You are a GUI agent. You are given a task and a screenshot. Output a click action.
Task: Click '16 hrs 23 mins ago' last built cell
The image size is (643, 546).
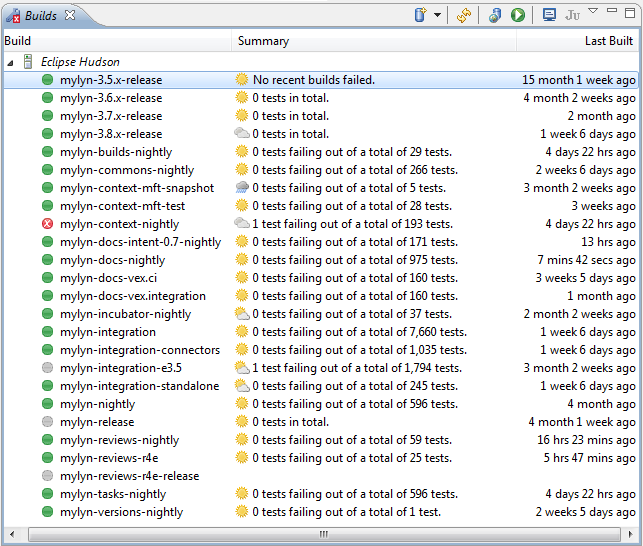(x=586, y=440)
